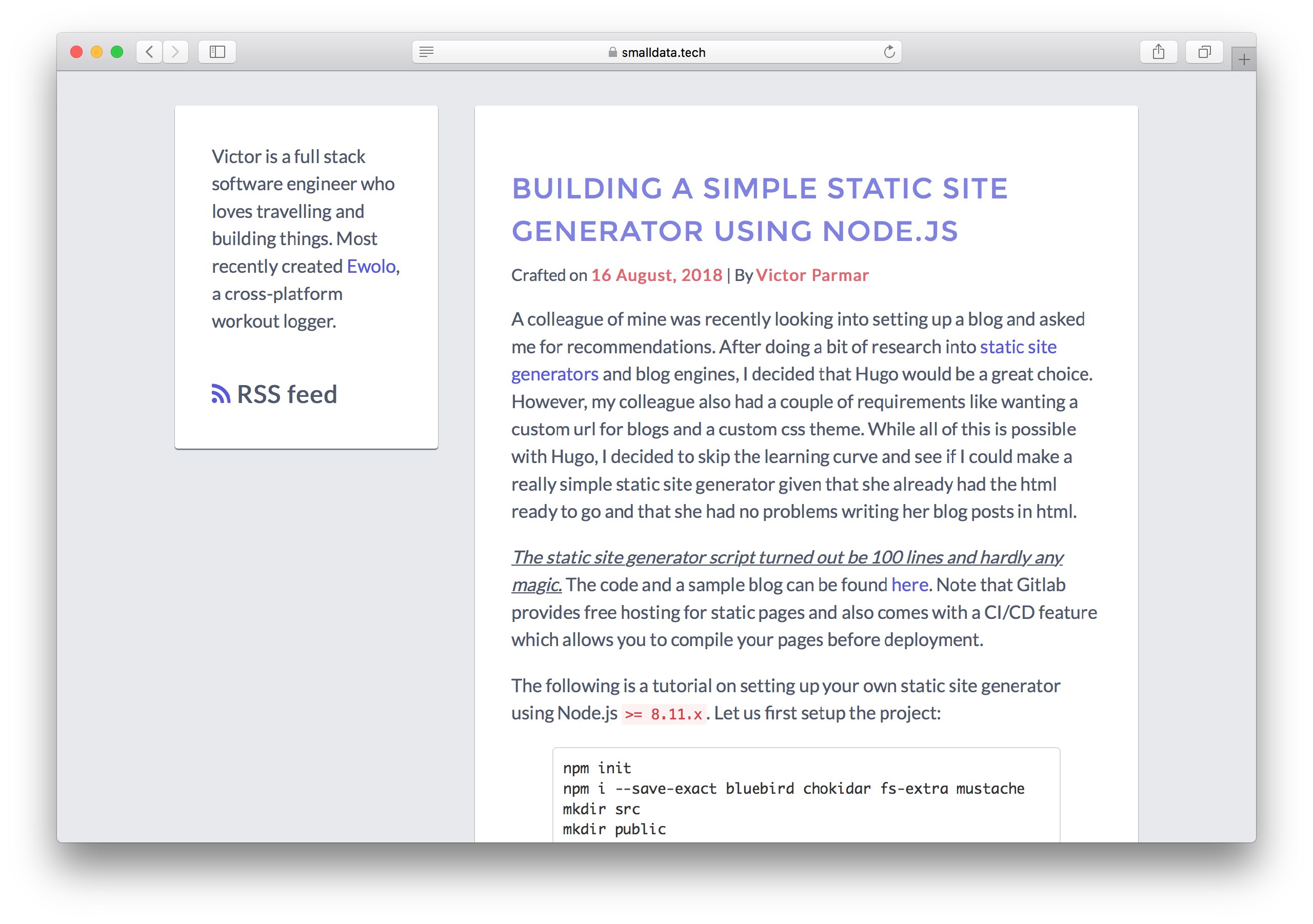Click the smalldata.tech address field
1313x924 pixels.
pos(656,52)
